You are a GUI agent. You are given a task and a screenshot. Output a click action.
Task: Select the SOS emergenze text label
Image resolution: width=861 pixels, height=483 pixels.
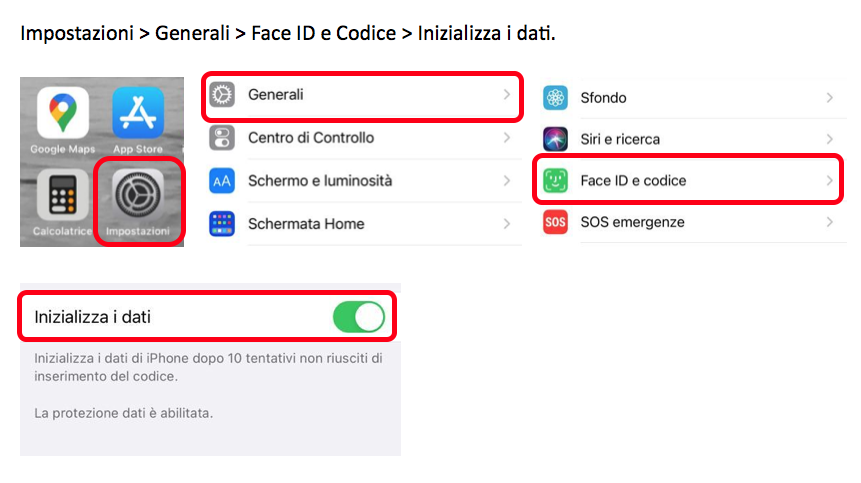[x=633, y=222]
